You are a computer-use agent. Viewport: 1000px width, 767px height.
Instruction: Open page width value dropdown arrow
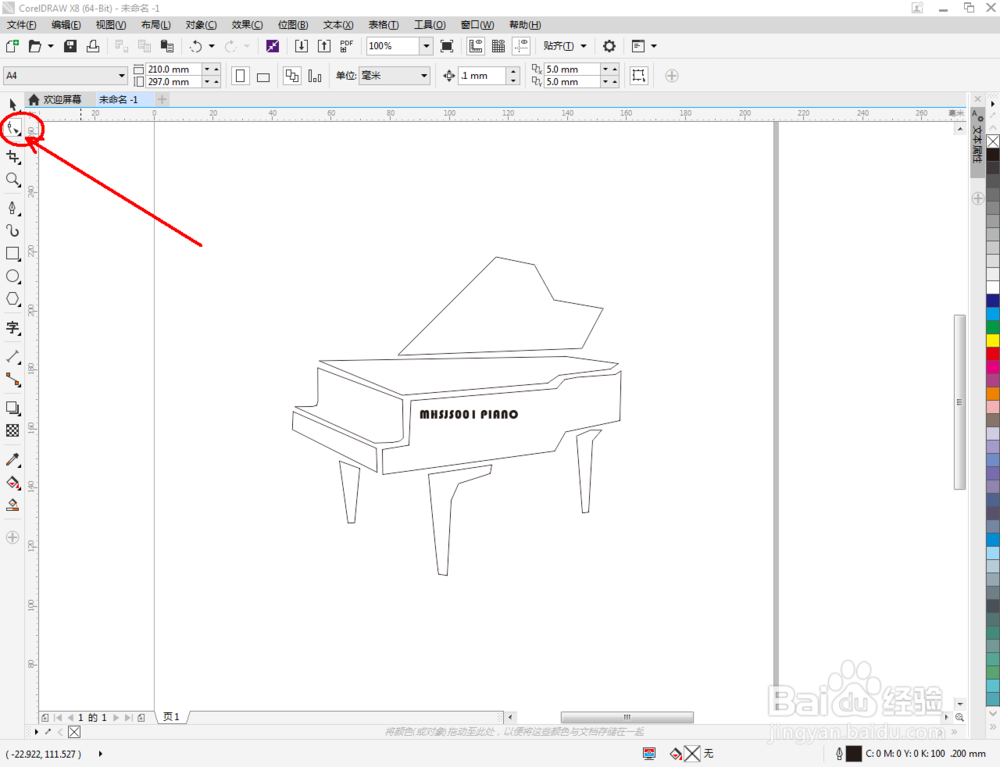click(x=207, y=69)
